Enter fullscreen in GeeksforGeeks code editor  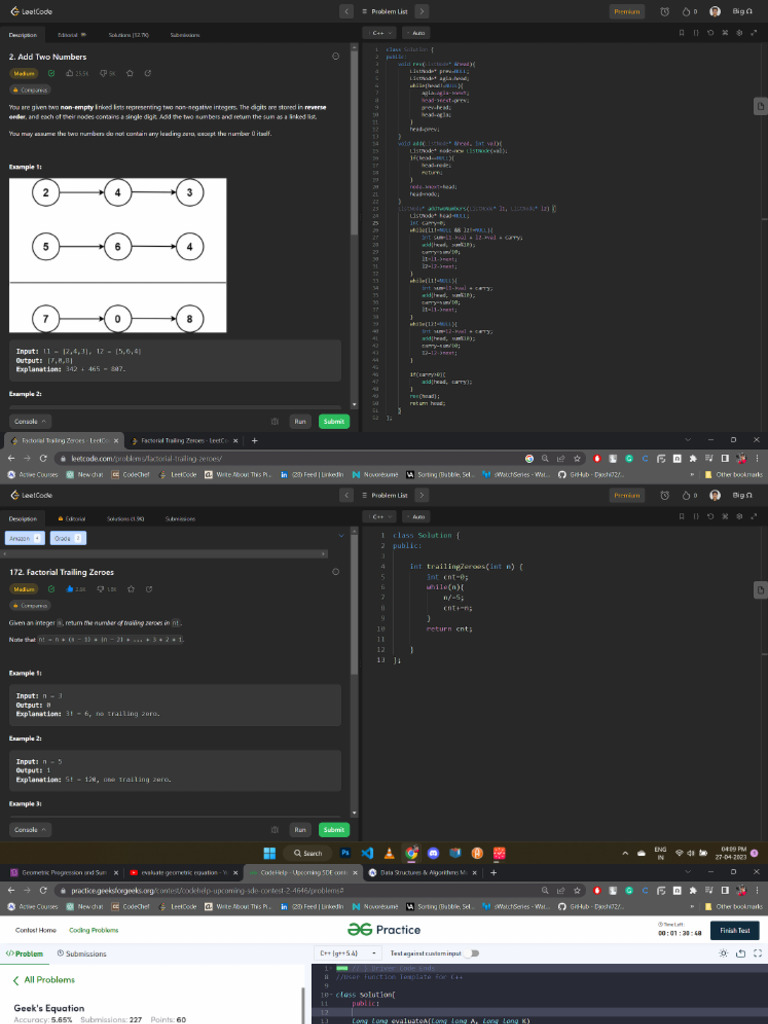758,953
